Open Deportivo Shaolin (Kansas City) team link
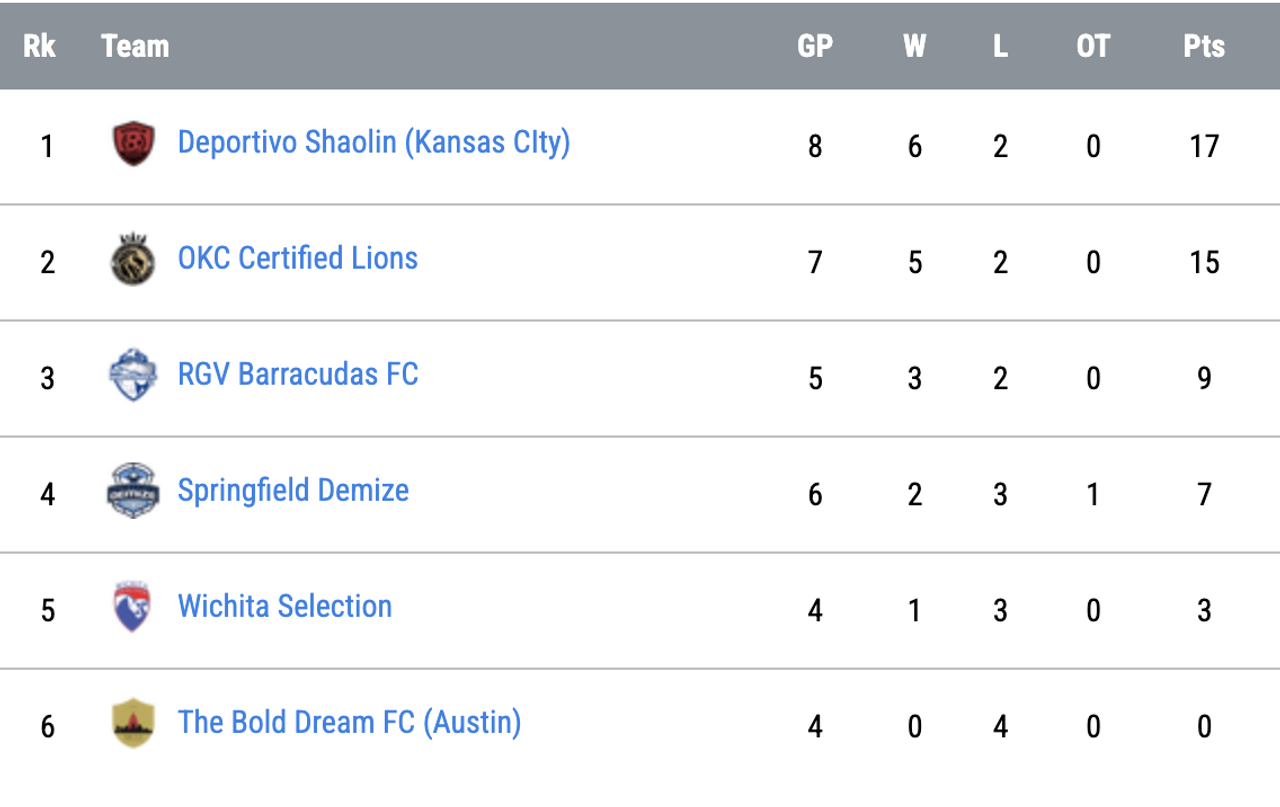Screen dimensions: 1280x807 [373, 143]
